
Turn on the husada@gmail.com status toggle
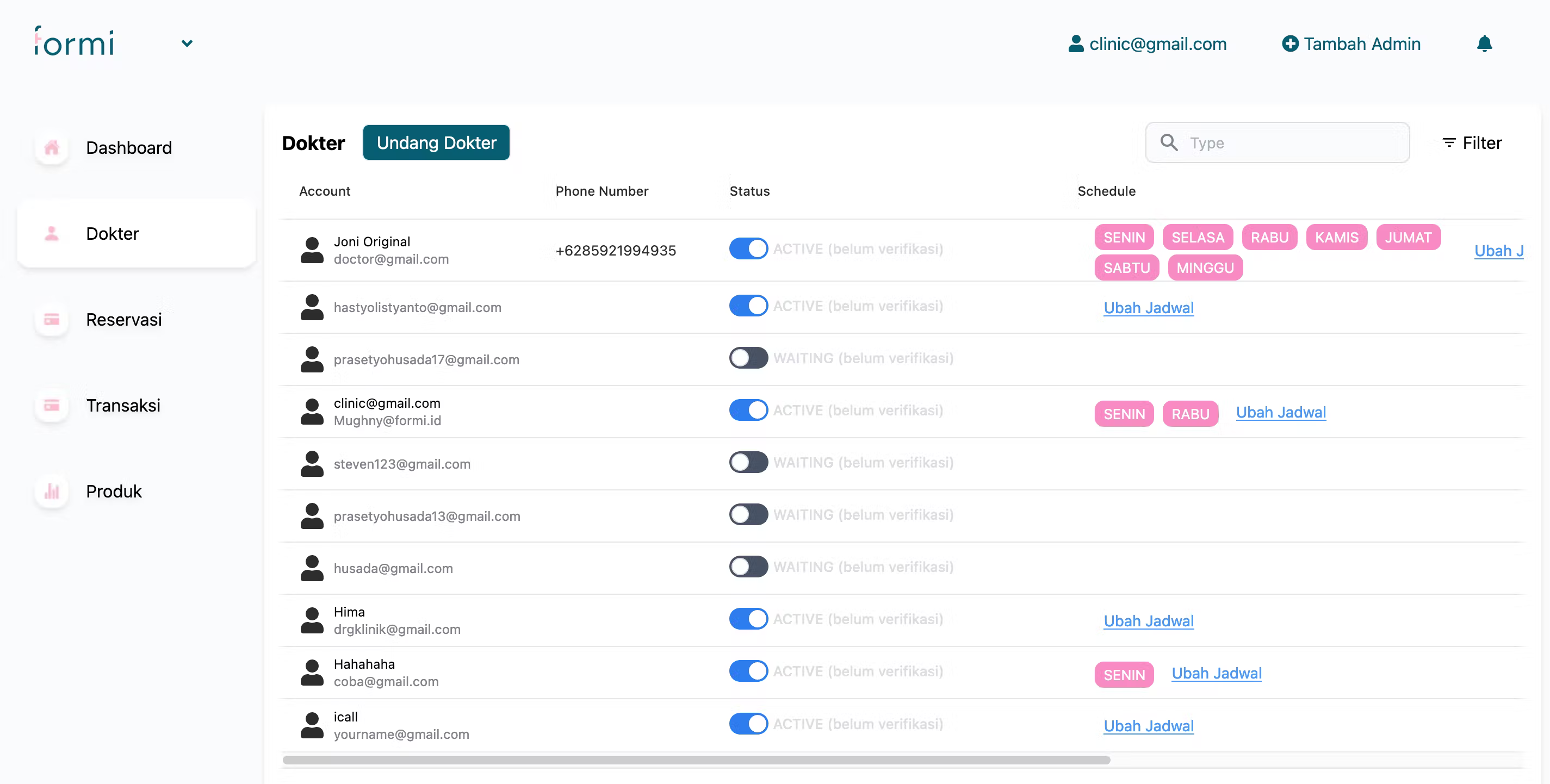[748, 567]
